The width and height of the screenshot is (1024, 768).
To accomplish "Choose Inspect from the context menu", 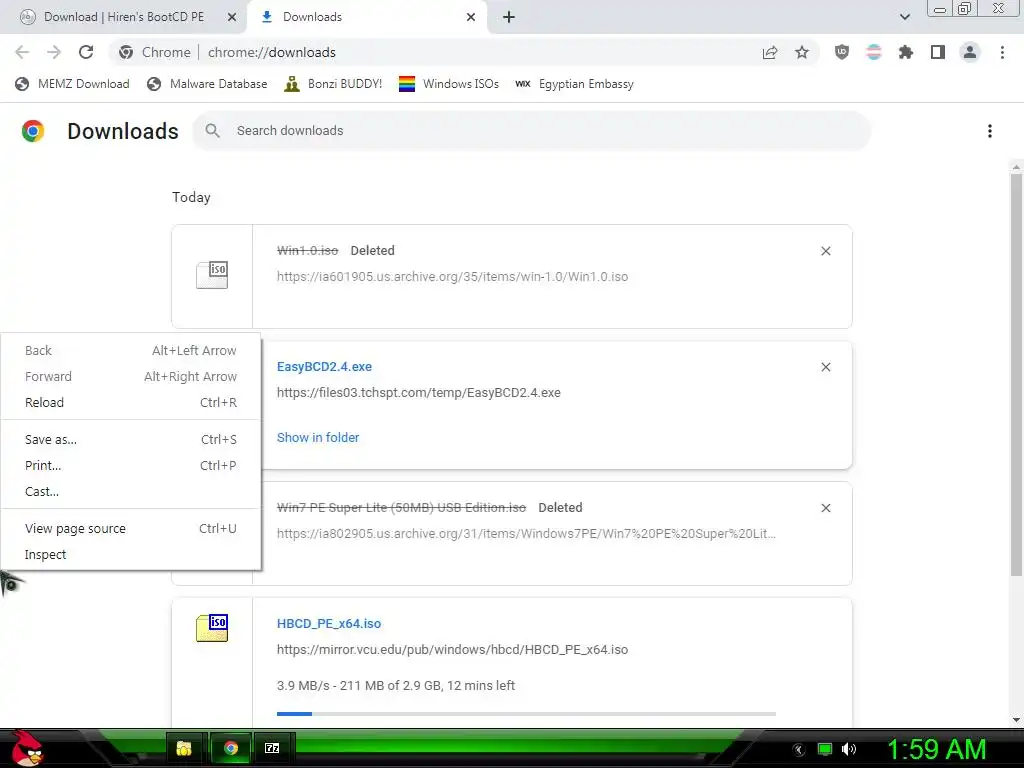I will 131,554.
